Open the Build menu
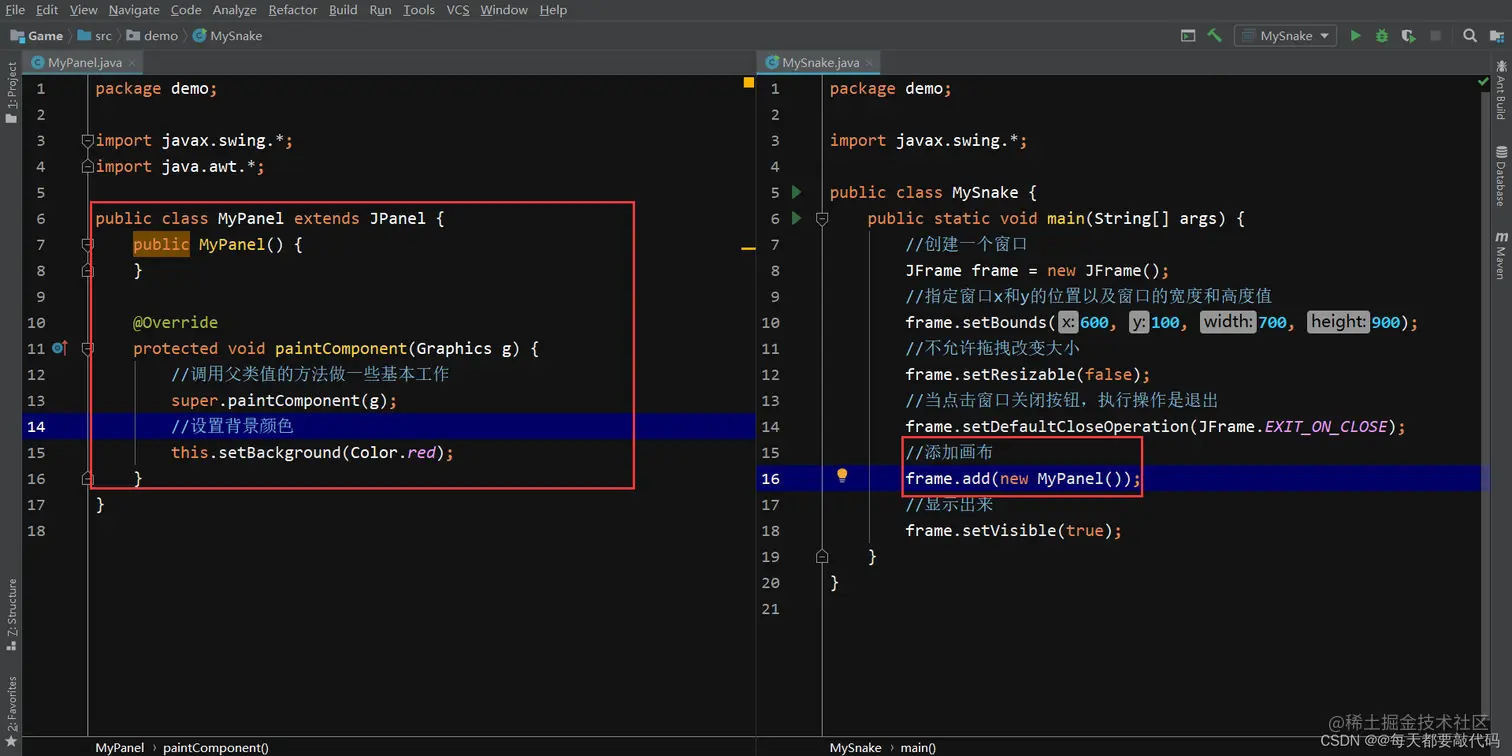 point(343,10)
